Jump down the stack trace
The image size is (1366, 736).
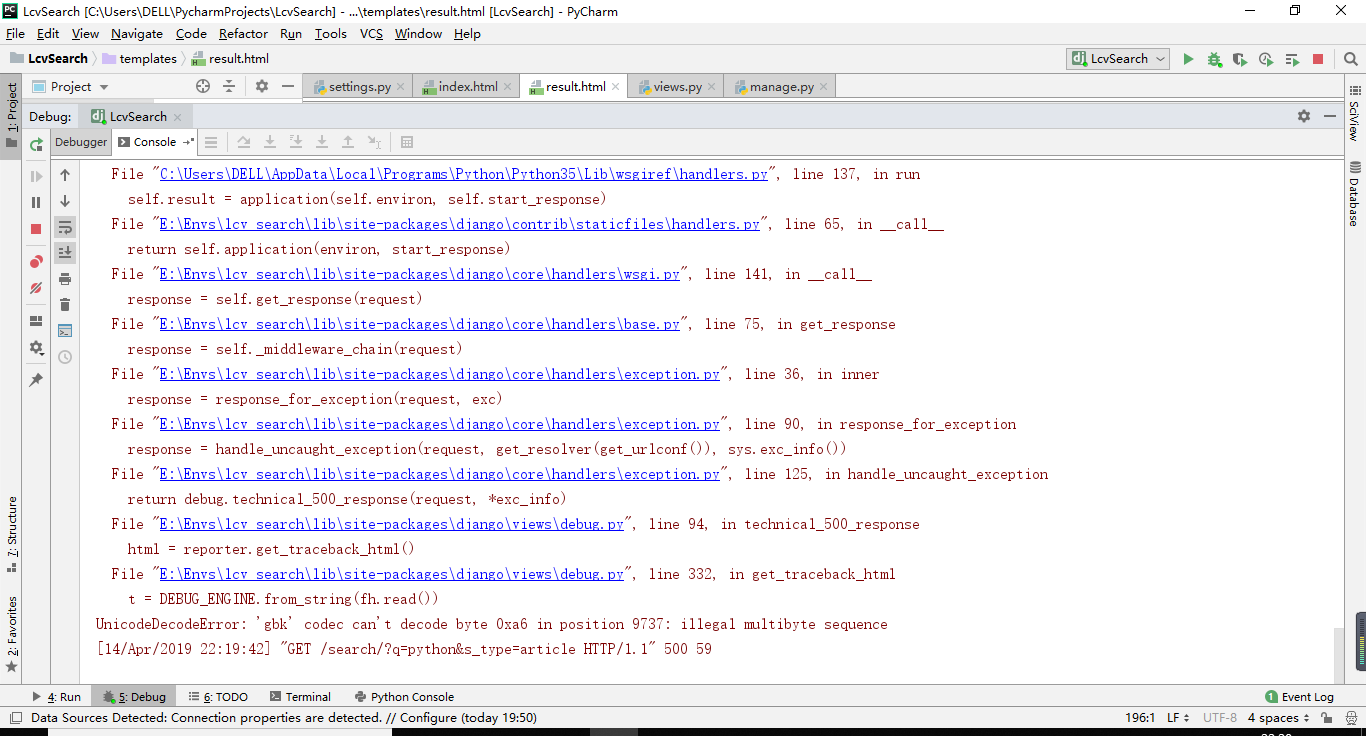coord(65,201)
